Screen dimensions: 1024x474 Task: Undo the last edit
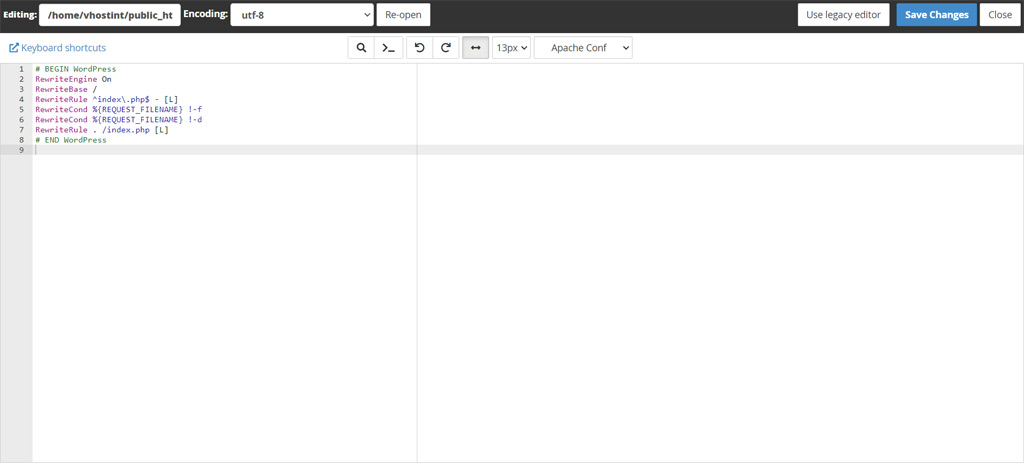tap(420, 48)
